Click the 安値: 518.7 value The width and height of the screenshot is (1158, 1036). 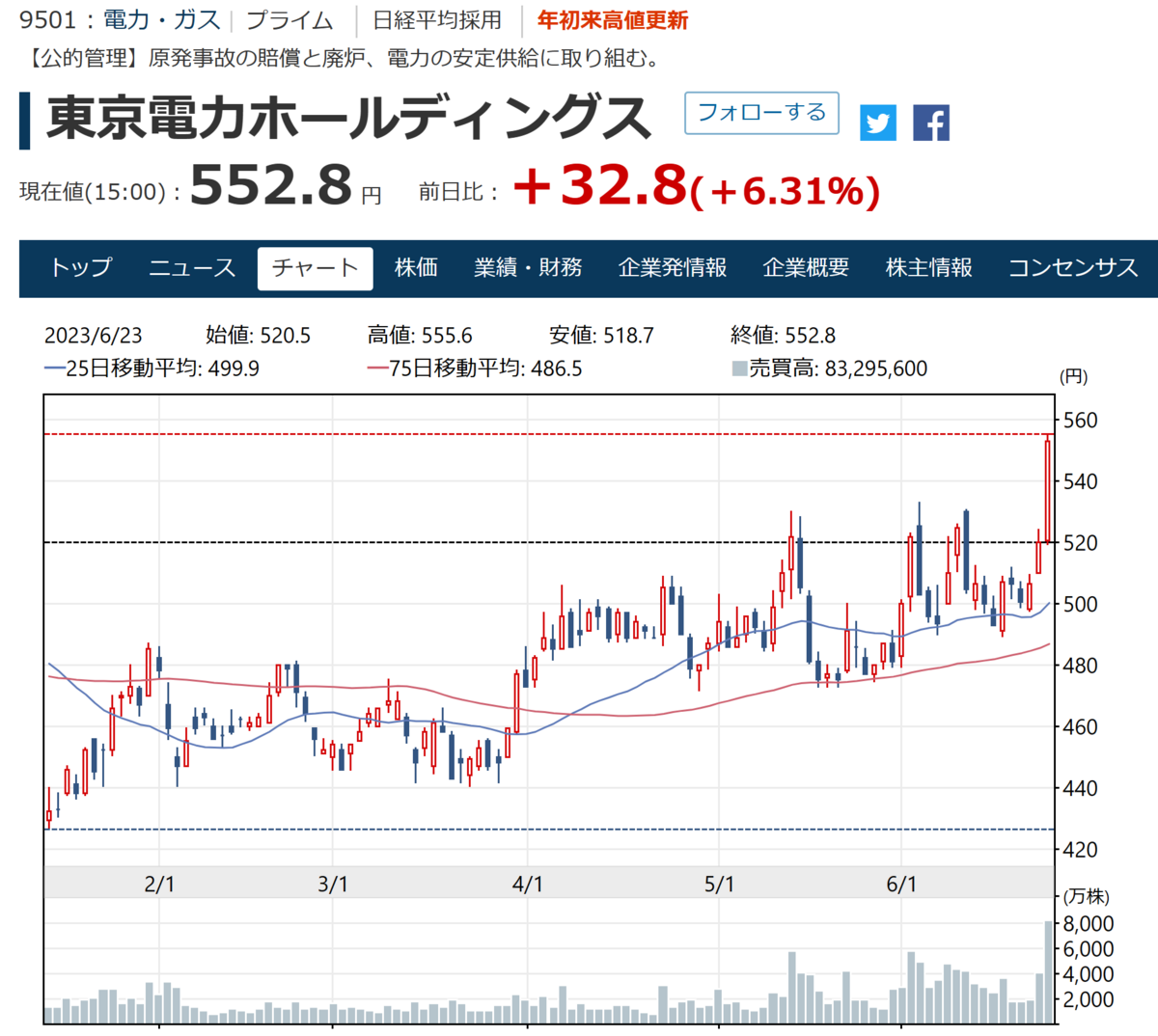pyautogui.click(x=601, y=336)
